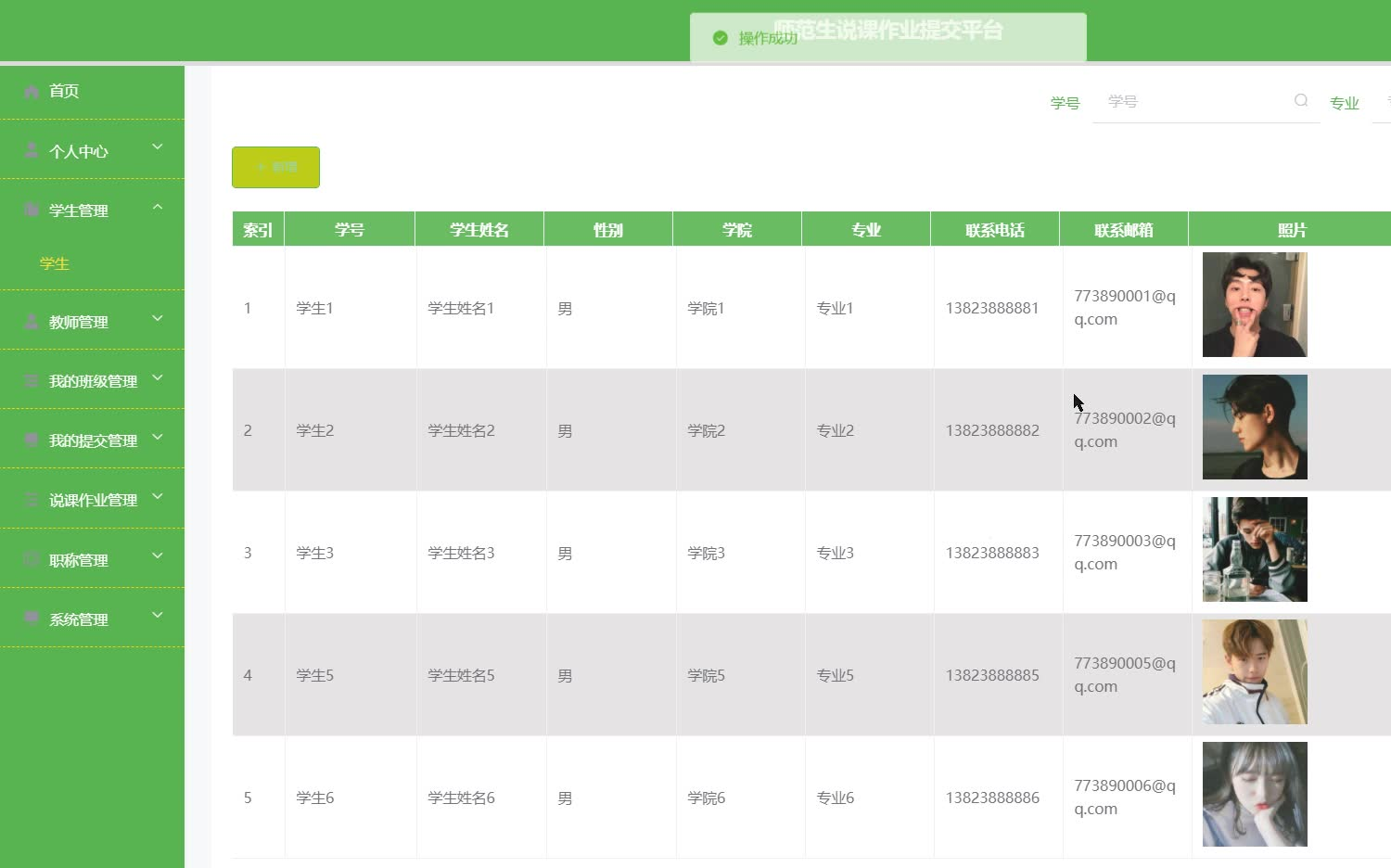Click phone number 13823888882

pyautogui.click(x=992, y=430)
